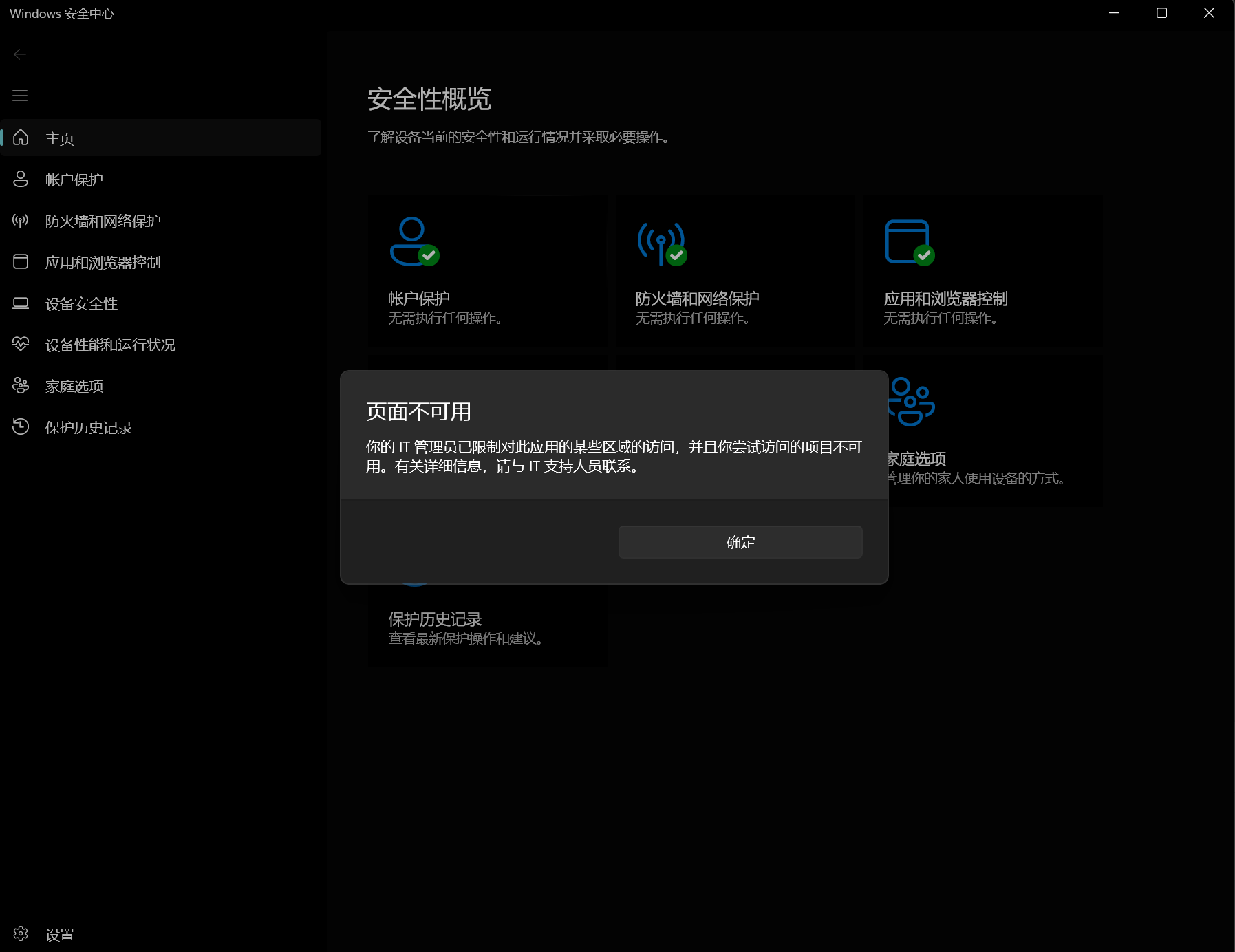Click the 设备性能和运行状况 heart icon
The width and height of the screenshot is (1235, 952).
click(20, 345)
